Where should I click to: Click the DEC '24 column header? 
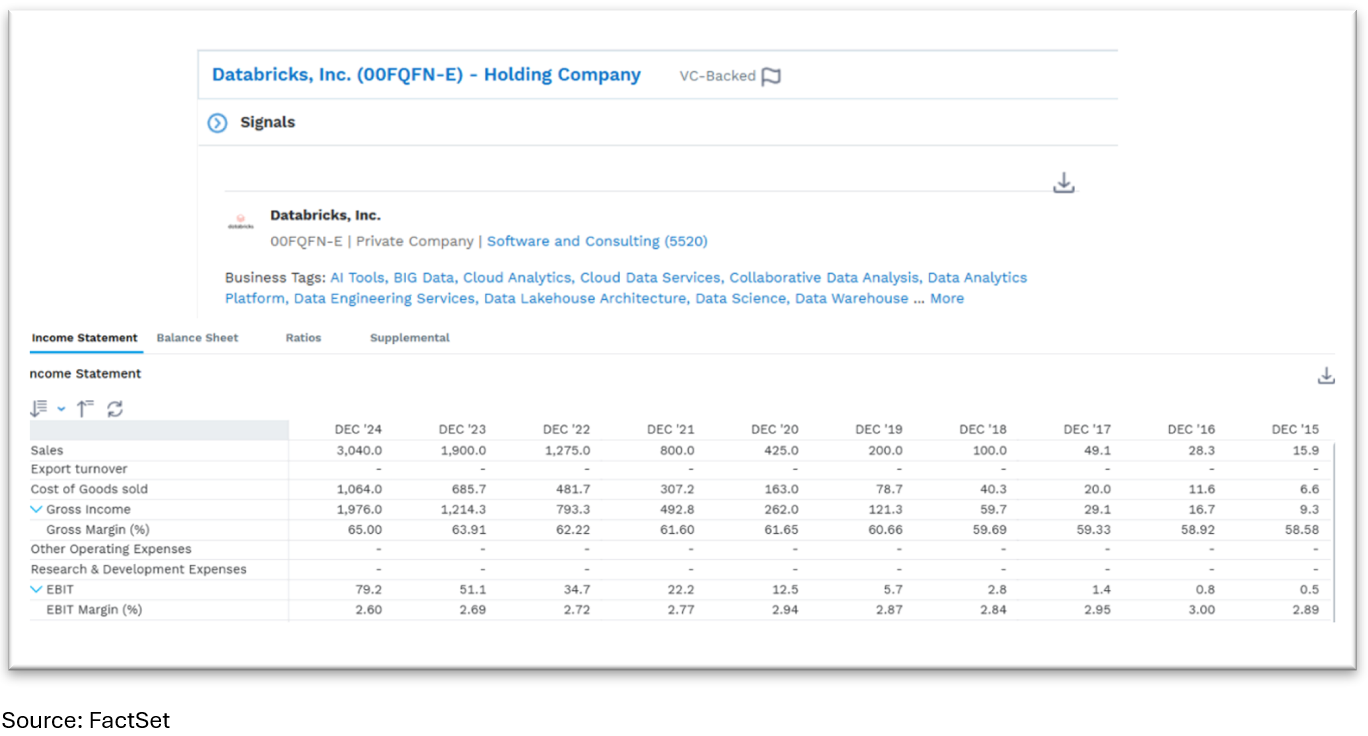pyautogui.click(x=358, y=430)
